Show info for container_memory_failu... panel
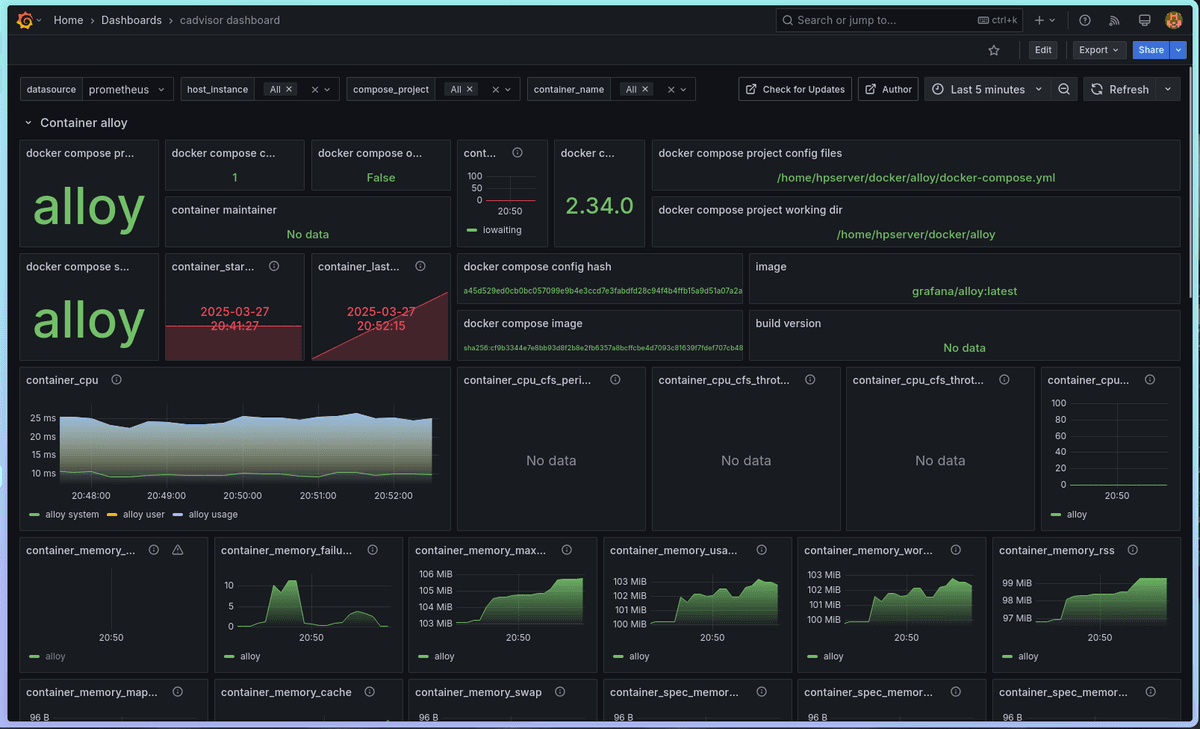 [373, 550]
